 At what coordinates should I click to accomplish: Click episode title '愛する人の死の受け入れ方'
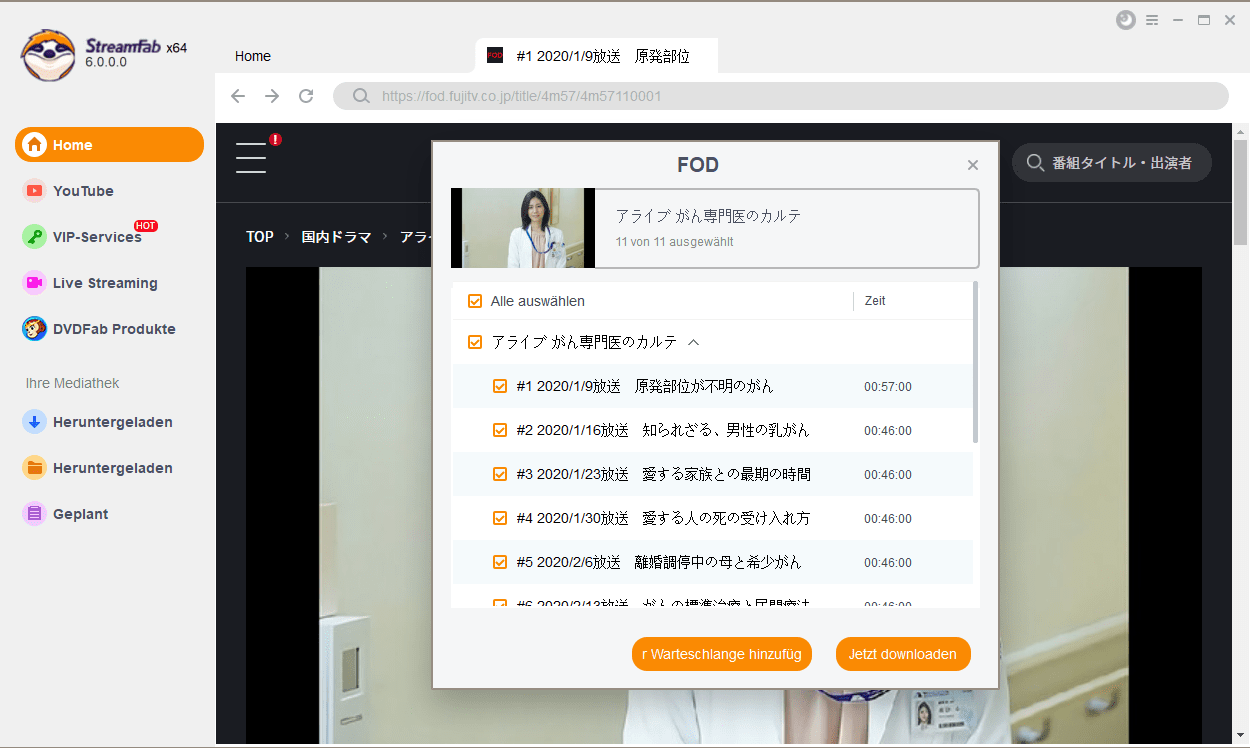(726, 518)
